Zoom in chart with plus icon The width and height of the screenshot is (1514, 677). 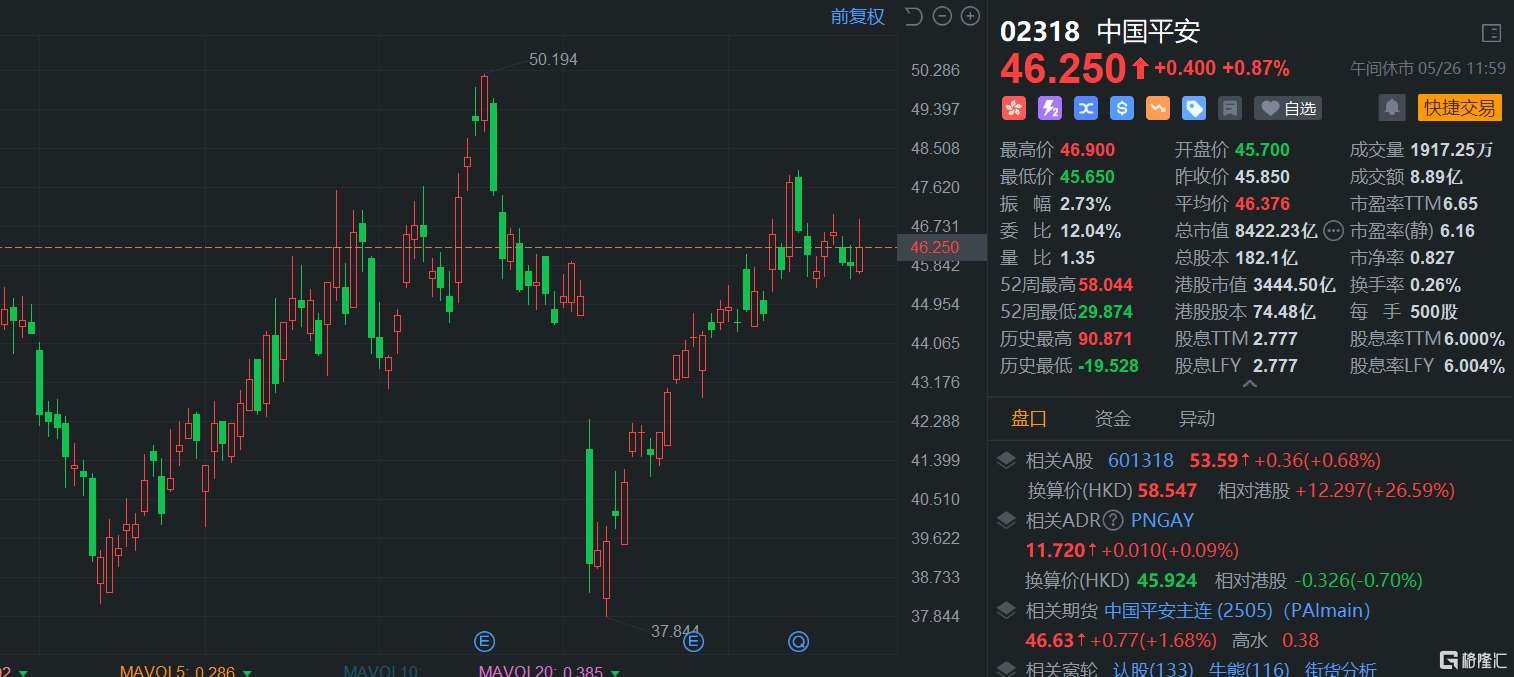[970, 16]
